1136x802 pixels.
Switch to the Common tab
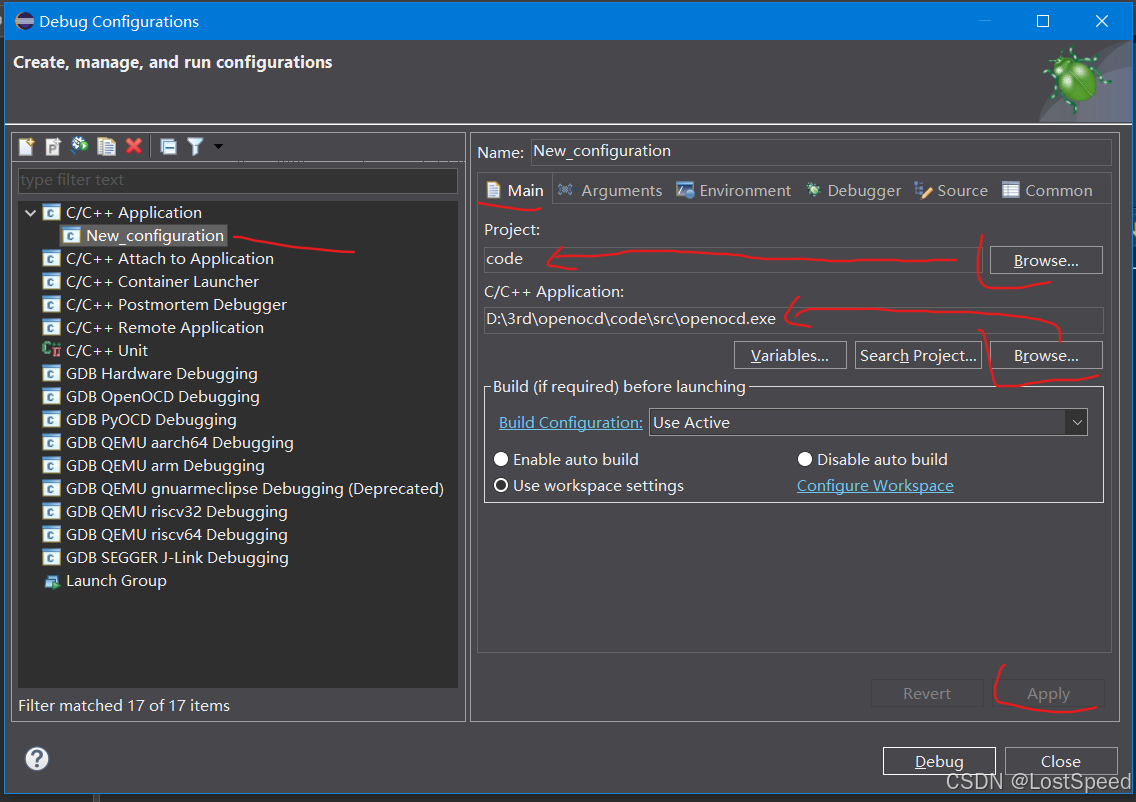point(1047,191)
